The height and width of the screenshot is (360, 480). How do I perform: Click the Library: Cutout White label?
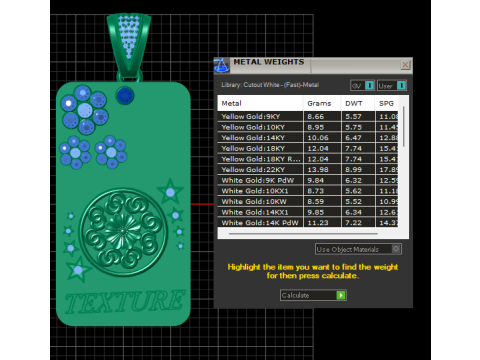click(270, 85)
